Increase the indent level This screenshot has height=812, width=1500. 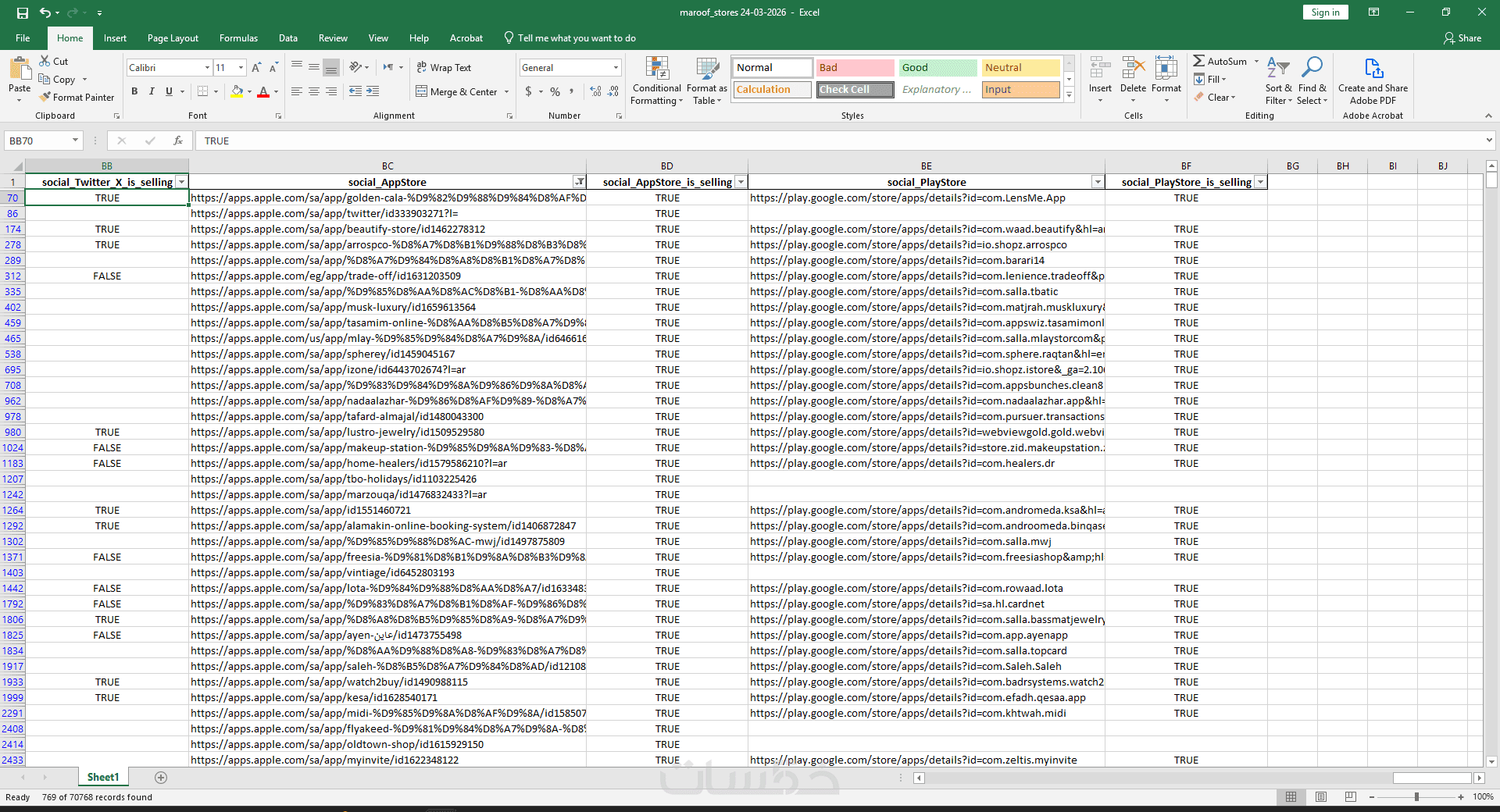coord(373,91)
